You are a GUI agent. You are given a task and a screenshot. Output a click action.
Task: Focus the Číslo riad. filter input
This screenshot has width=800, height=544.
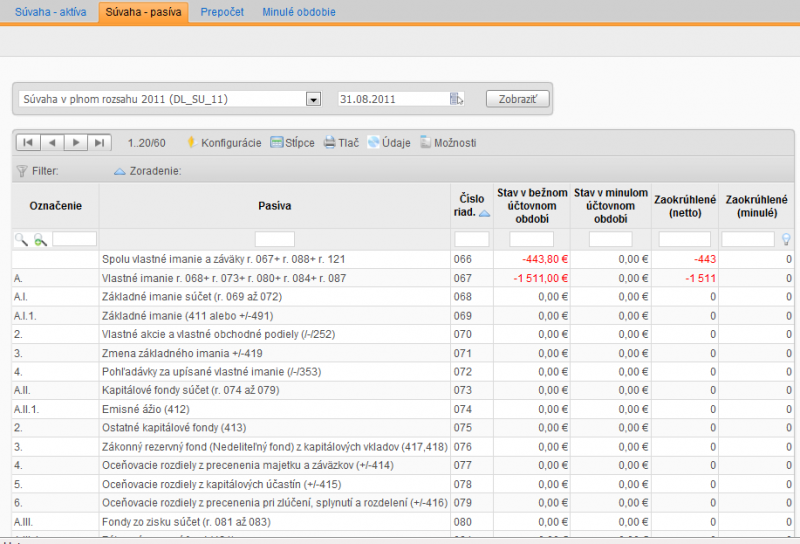471,238
